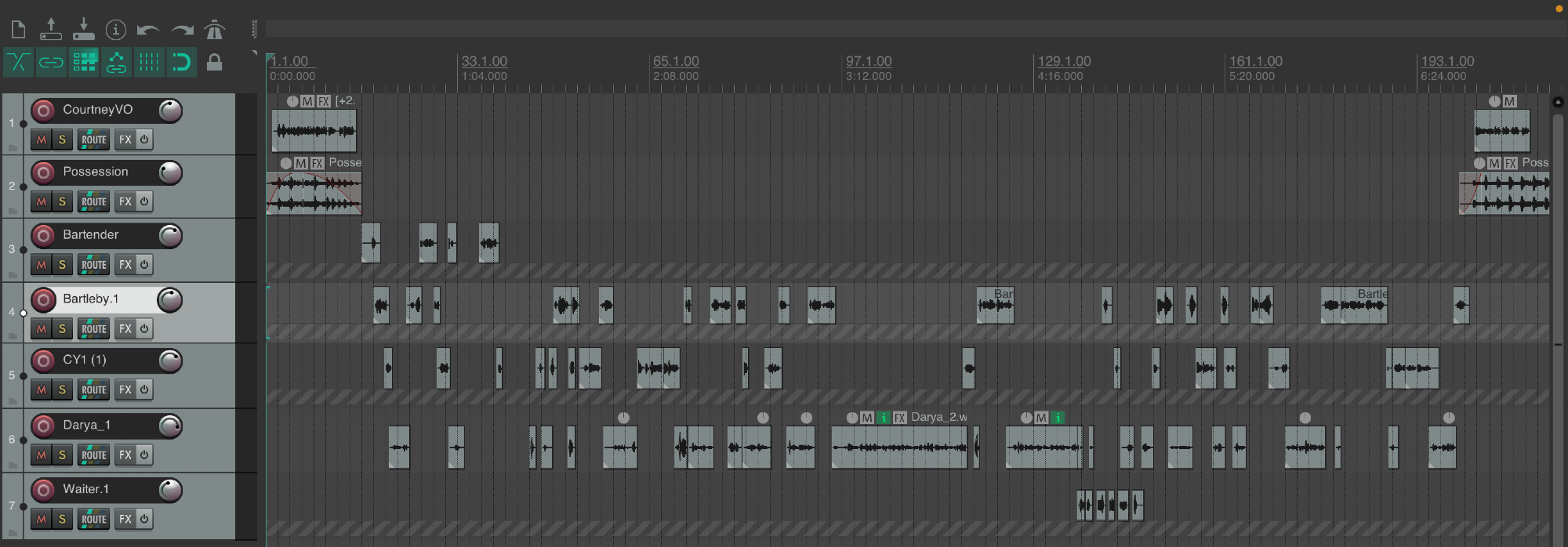The height and width of the screenshot is (547, 1568).
Task: Click the Undo arrow in the toolbar
Action: (148, 30)
